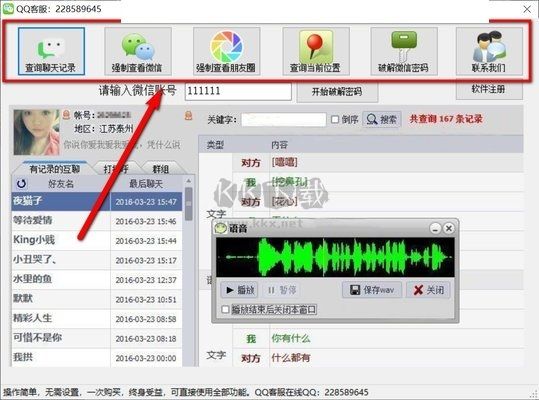Open the 破解微信密码 key icon
The height and width of the screenshot is (400, 539).
coord(404,51)
